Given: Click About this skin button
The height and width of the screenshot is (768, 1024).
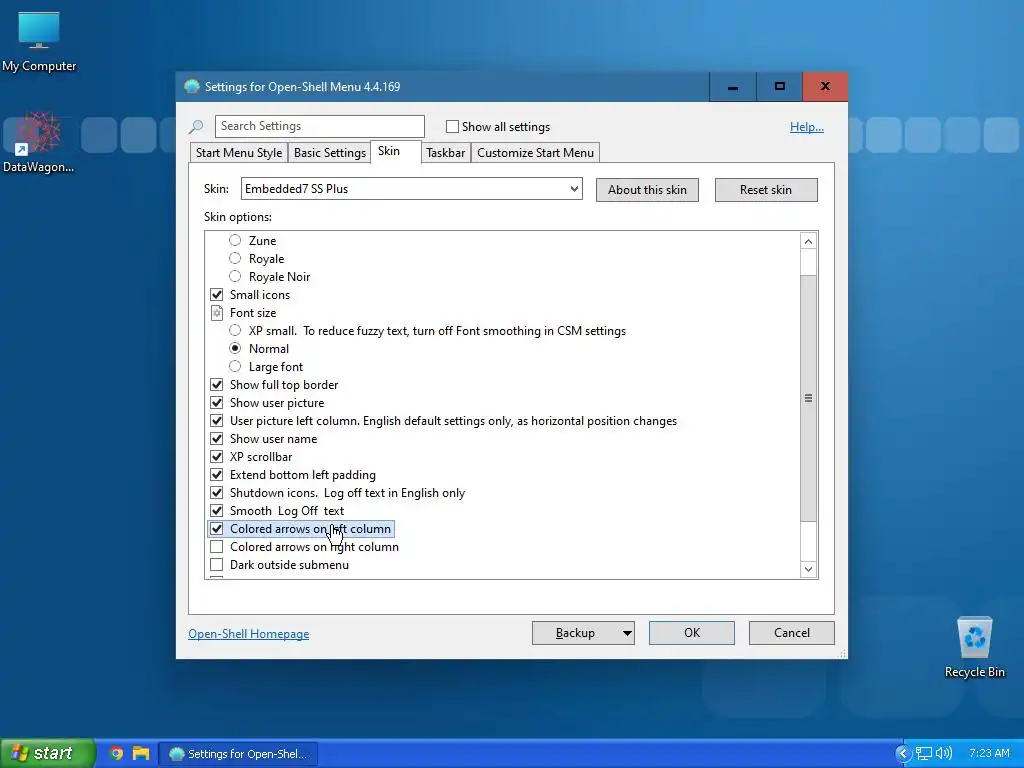Looking at the screenshot, I should click(x=647, y=190).
